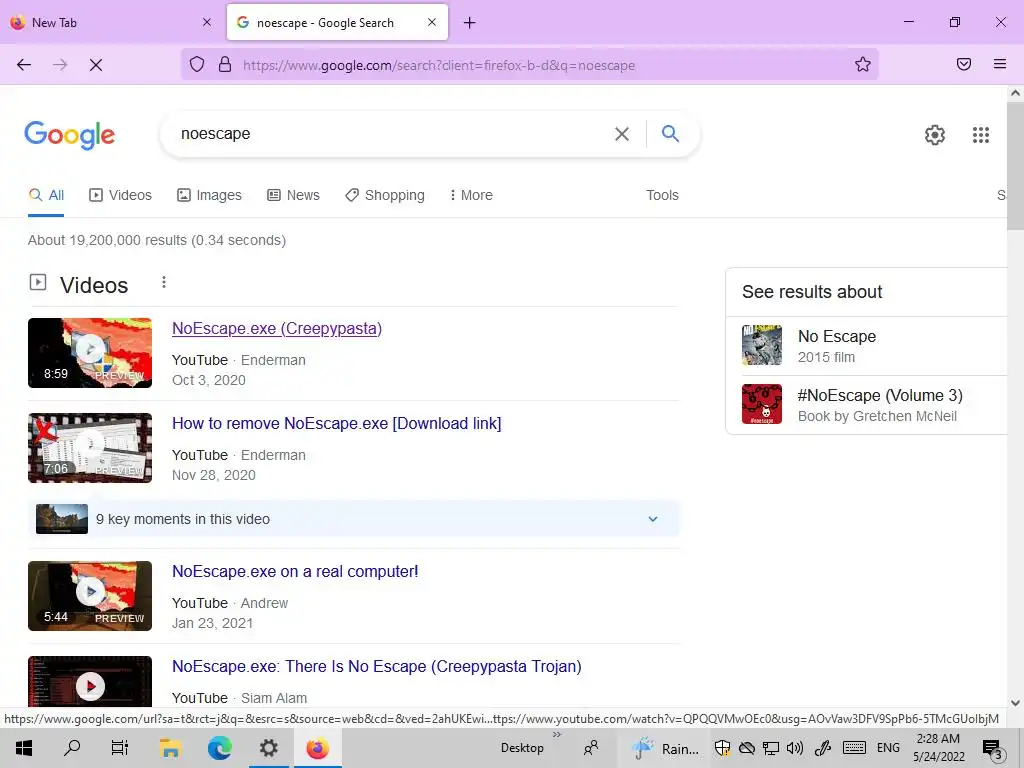Play the 5:44 real computer video thumbnail
Screen dimensions: 1024x768
pyautogui.click(x=90, y=596)
